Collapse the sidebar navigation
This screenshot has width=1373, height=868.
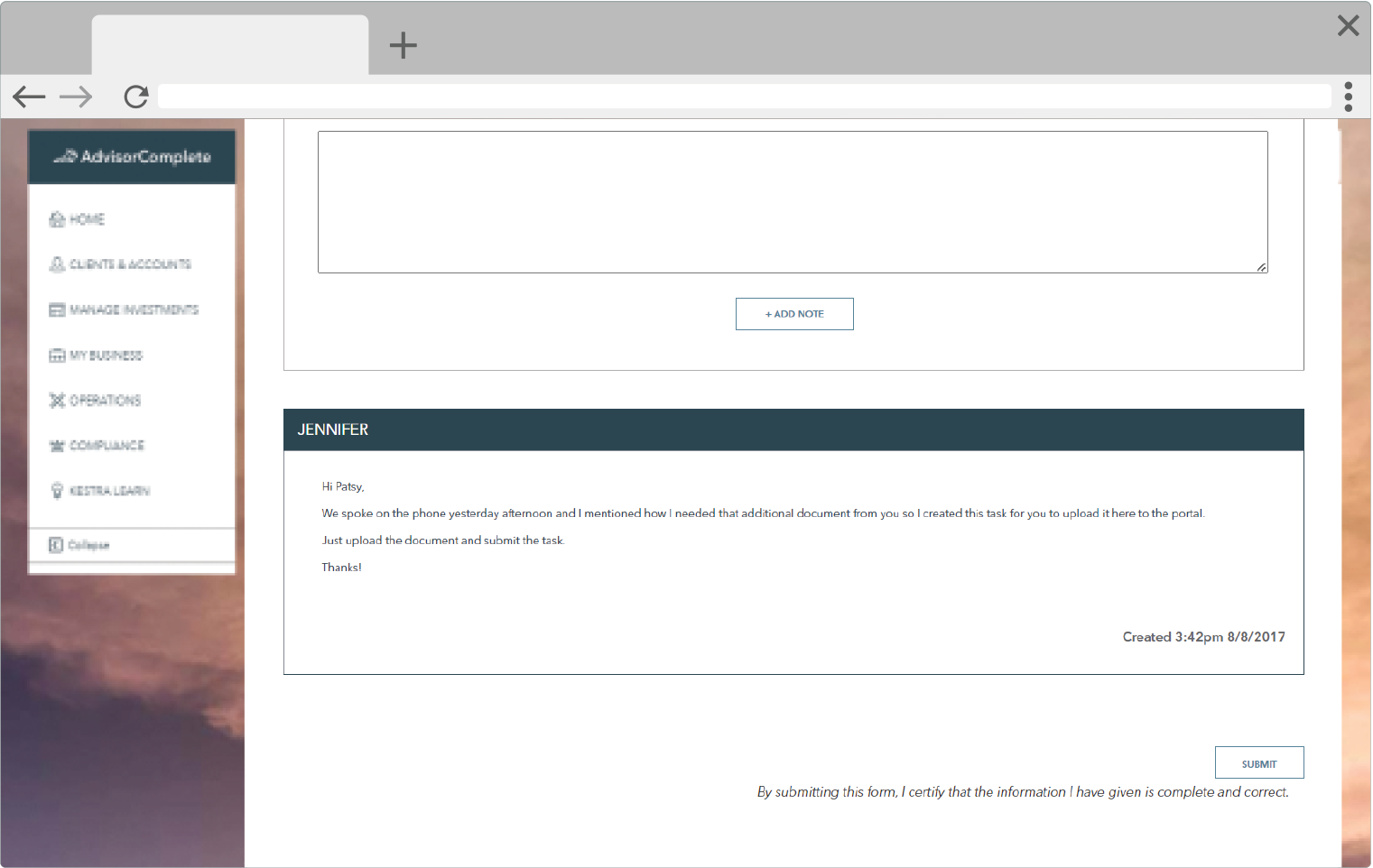pos(79,545)
